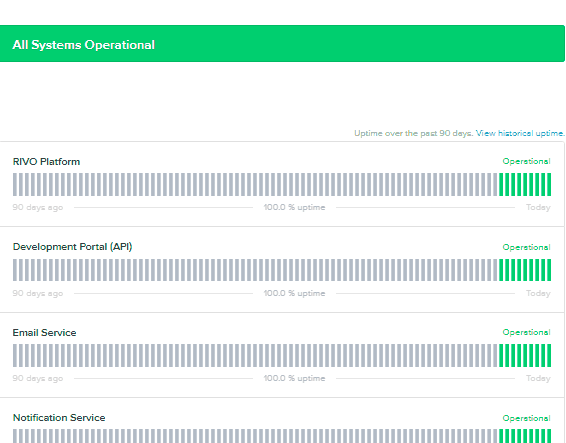This screenshot has width=566, height=443.
Task: Click the 'Today' label under RIVO Platform
Action: [538, 207]
